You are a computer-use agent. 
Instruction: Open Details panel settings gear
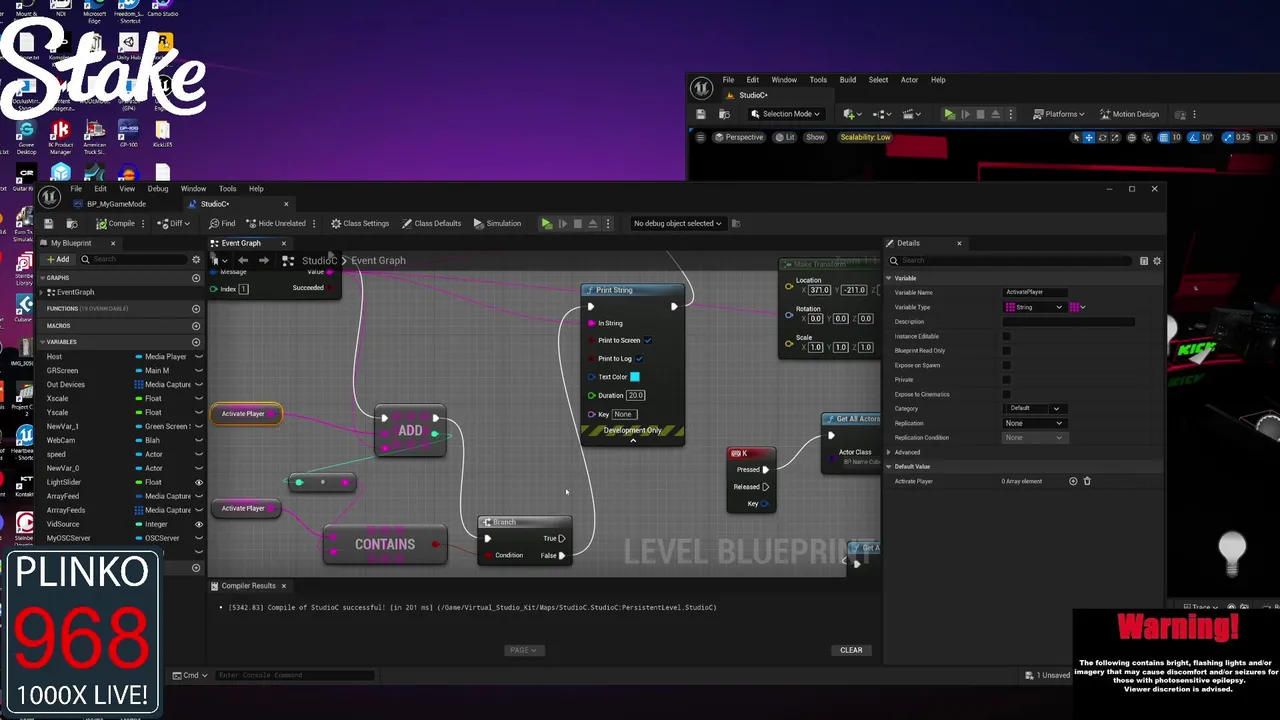tap(1157, 261)
